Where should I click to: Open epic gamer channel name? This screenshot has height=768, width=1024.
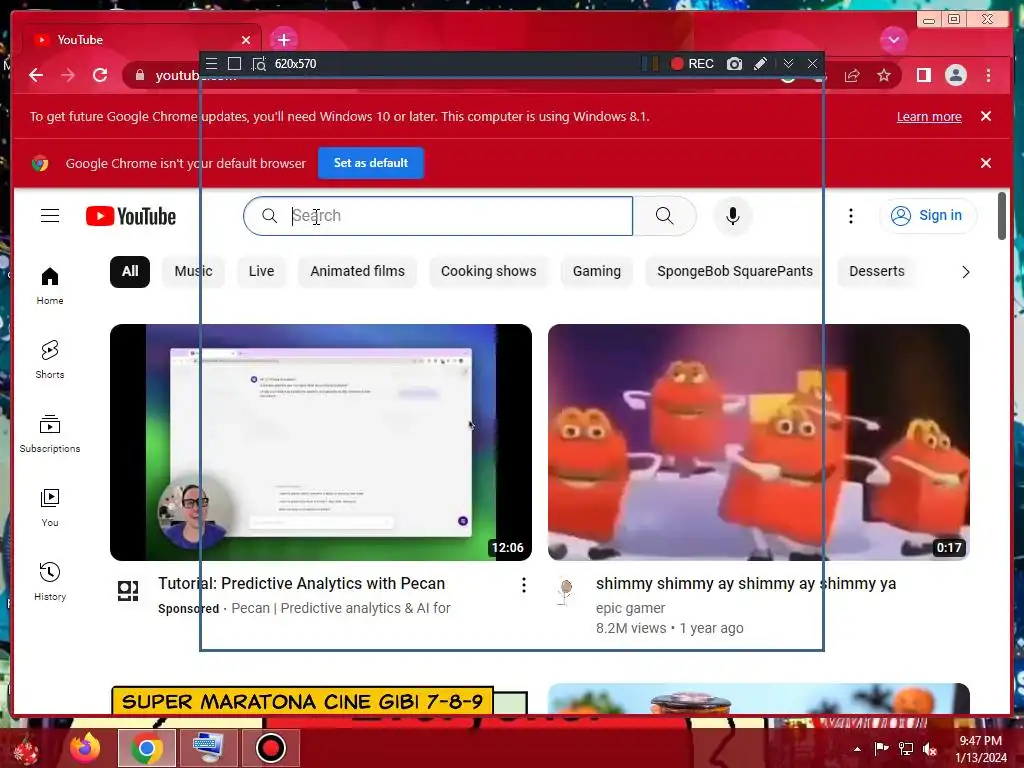click(x=630, y=608)
